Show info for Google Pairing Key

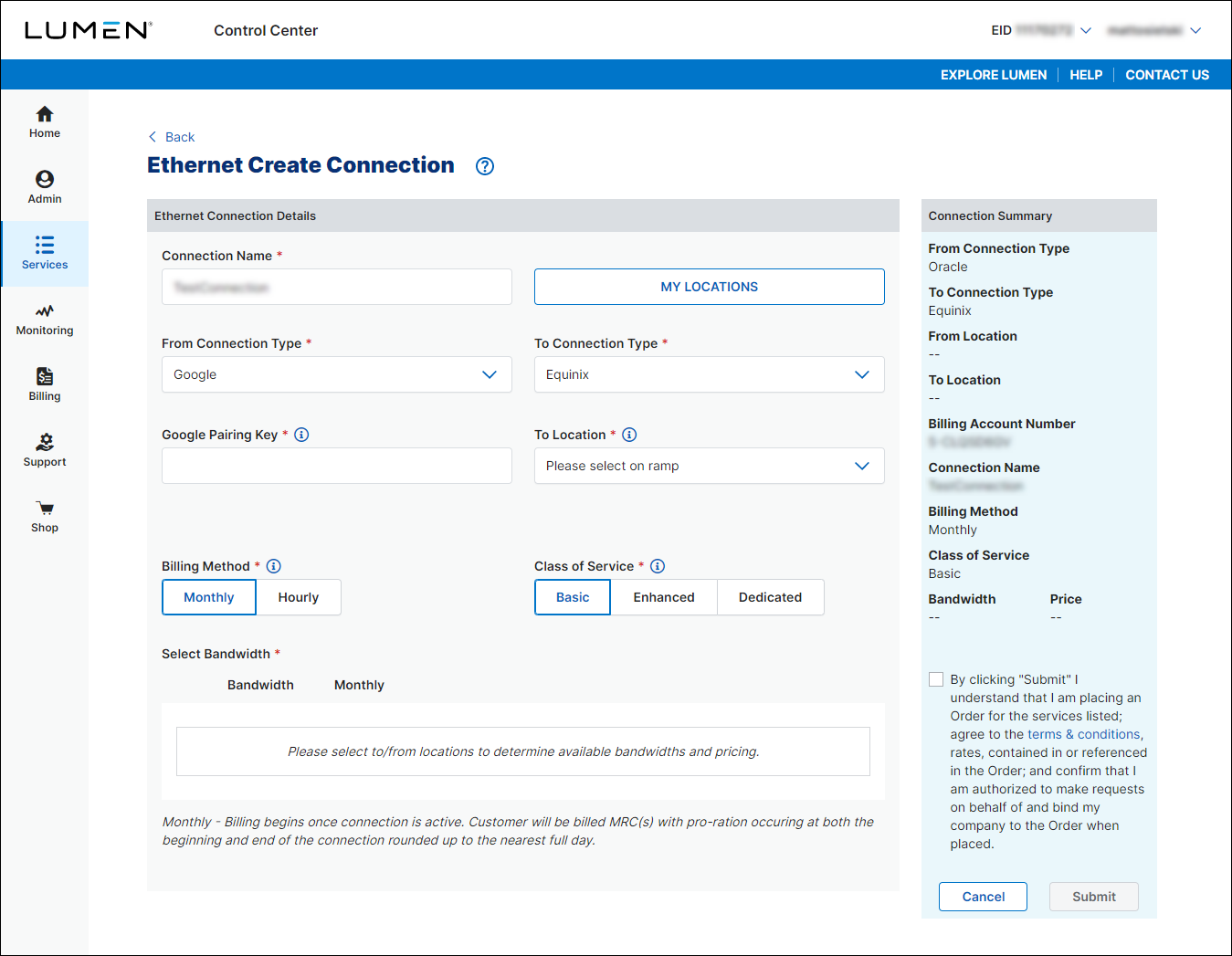(302, 435)
